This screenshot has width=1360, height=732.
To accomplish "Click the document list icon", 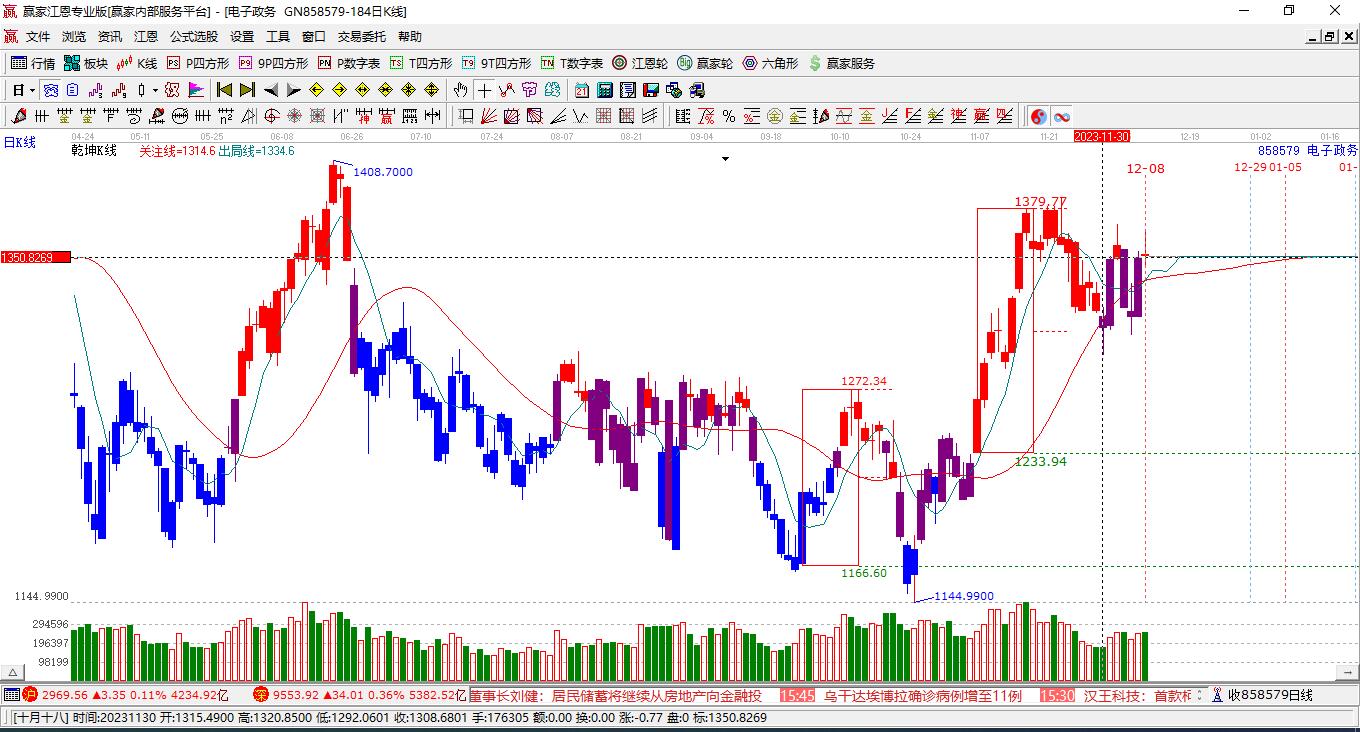I will [627, 90].
